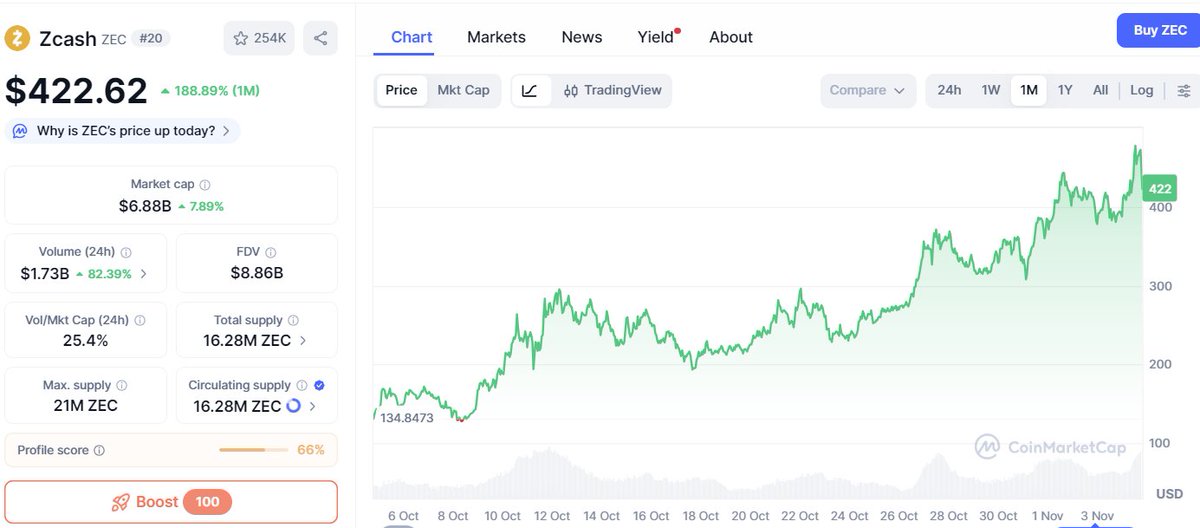
Task: Click the Zcash coin logo icon
Action: [x=18, y=38]
